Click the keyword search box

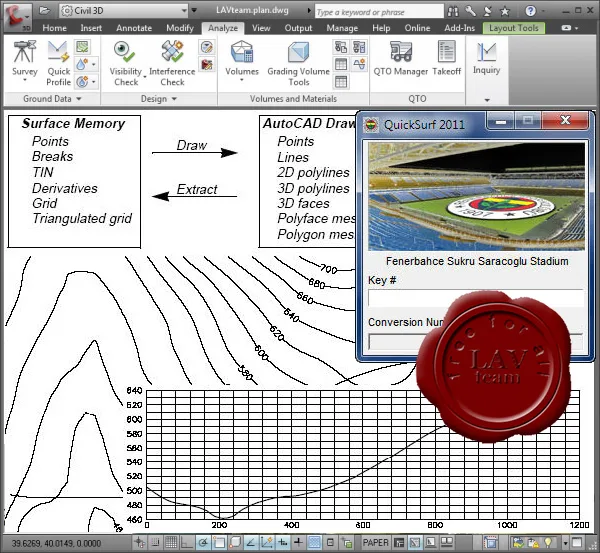(379, 12)
